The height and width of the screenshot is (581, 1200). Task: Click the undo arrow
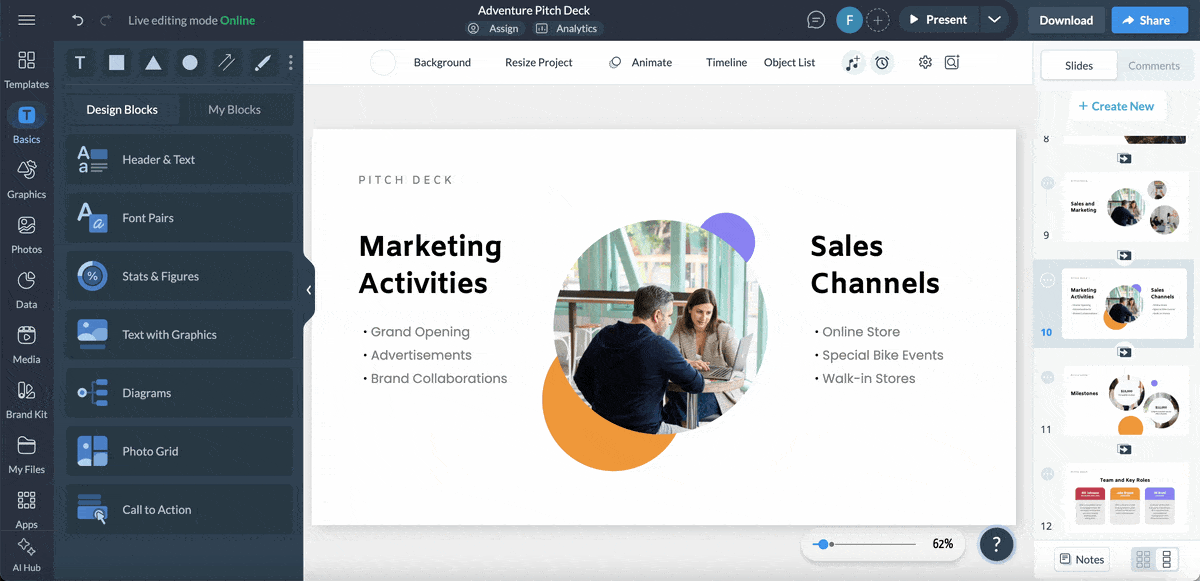coord(78,20)
